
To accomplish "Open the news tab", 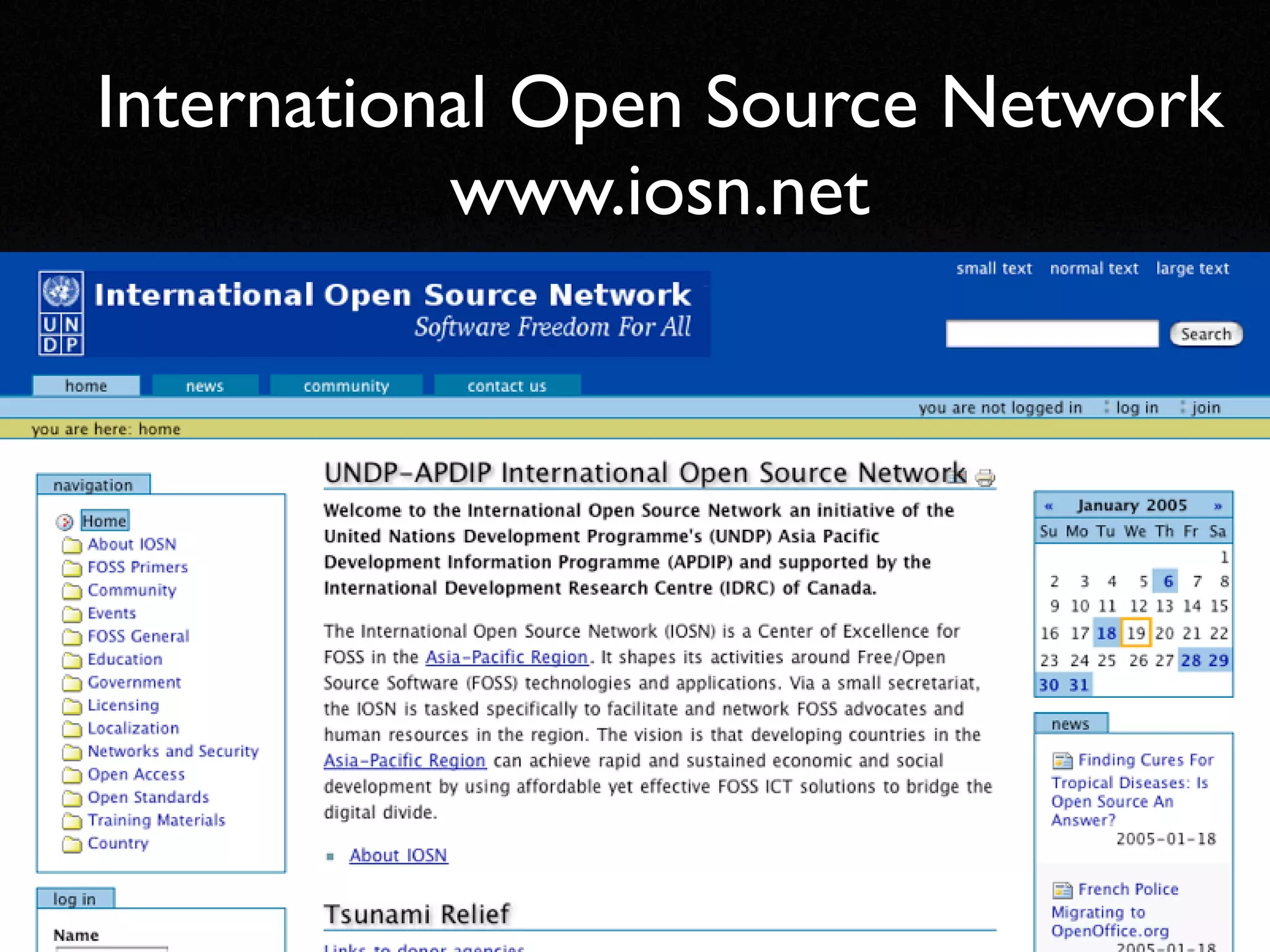I will tap(205, 386).
